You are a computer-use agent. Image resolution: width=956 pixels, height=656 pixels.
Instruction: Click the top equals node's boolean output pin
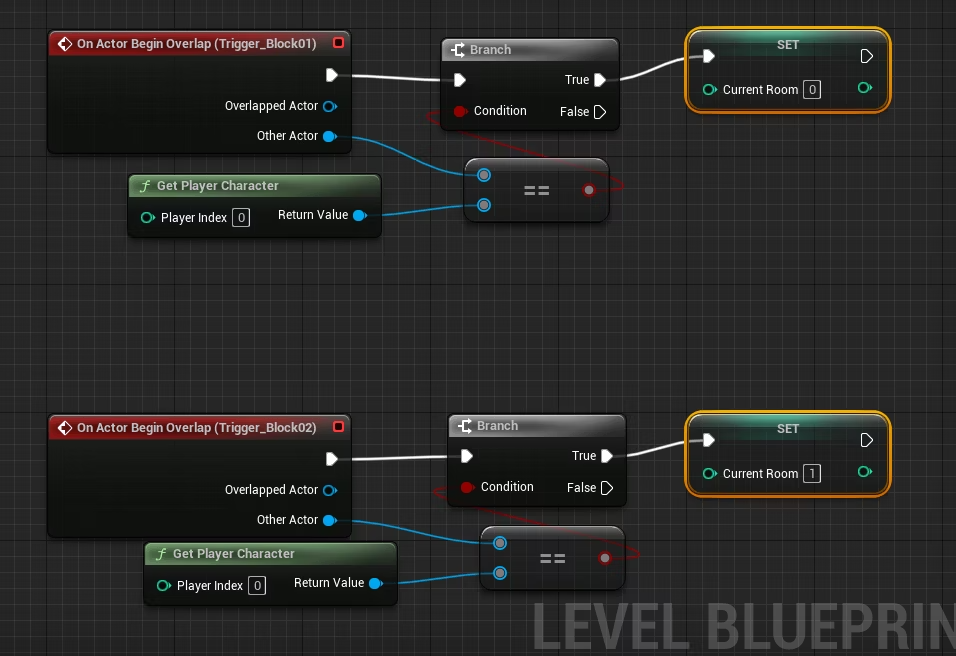click(x=589, y=190)
